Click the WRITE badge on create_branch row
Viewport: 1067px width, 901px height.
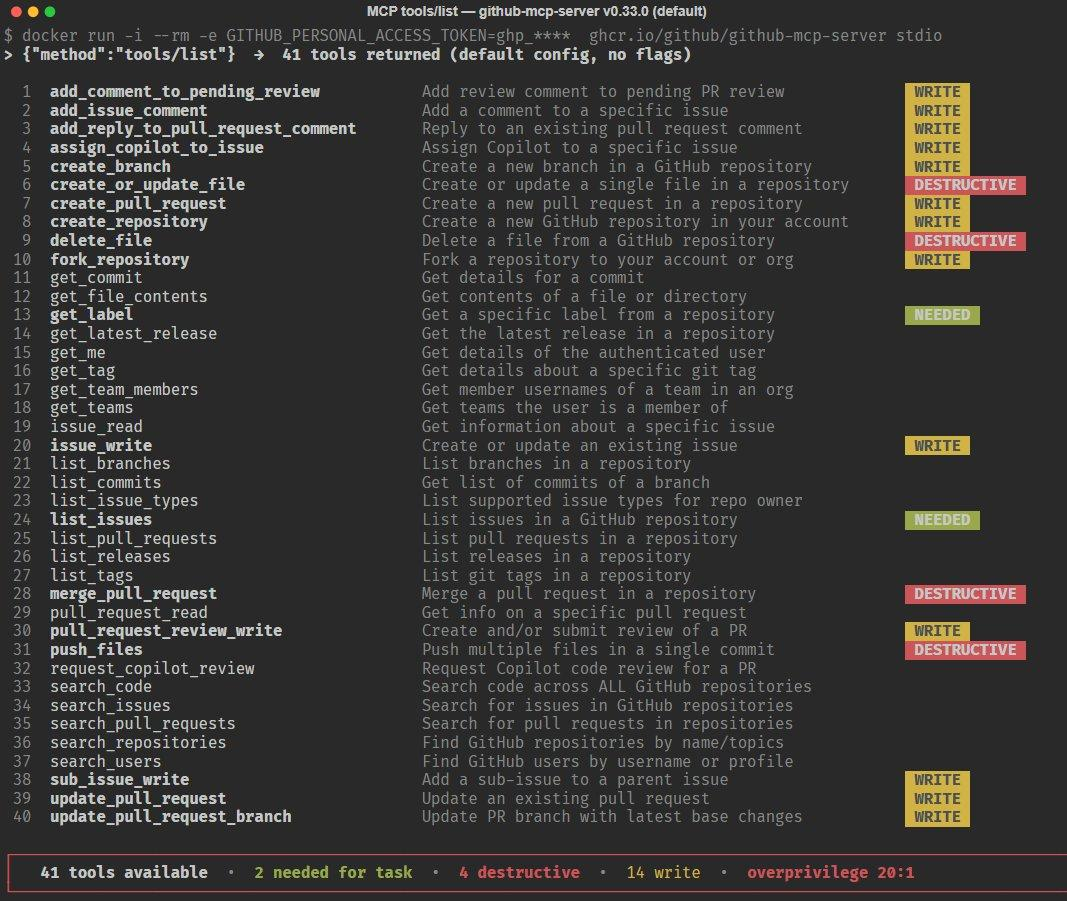tap(937, 167)
